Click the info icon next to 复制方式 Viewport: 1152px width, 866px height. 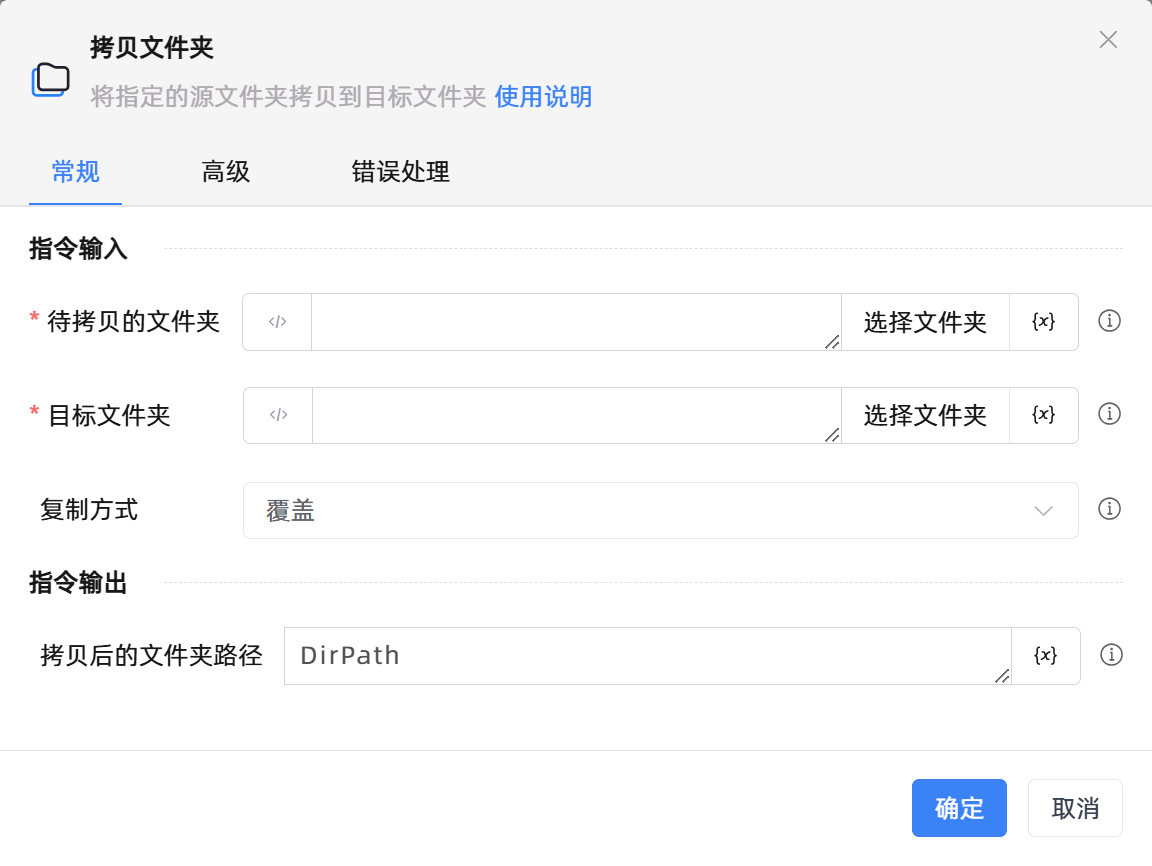[1109, 509]
